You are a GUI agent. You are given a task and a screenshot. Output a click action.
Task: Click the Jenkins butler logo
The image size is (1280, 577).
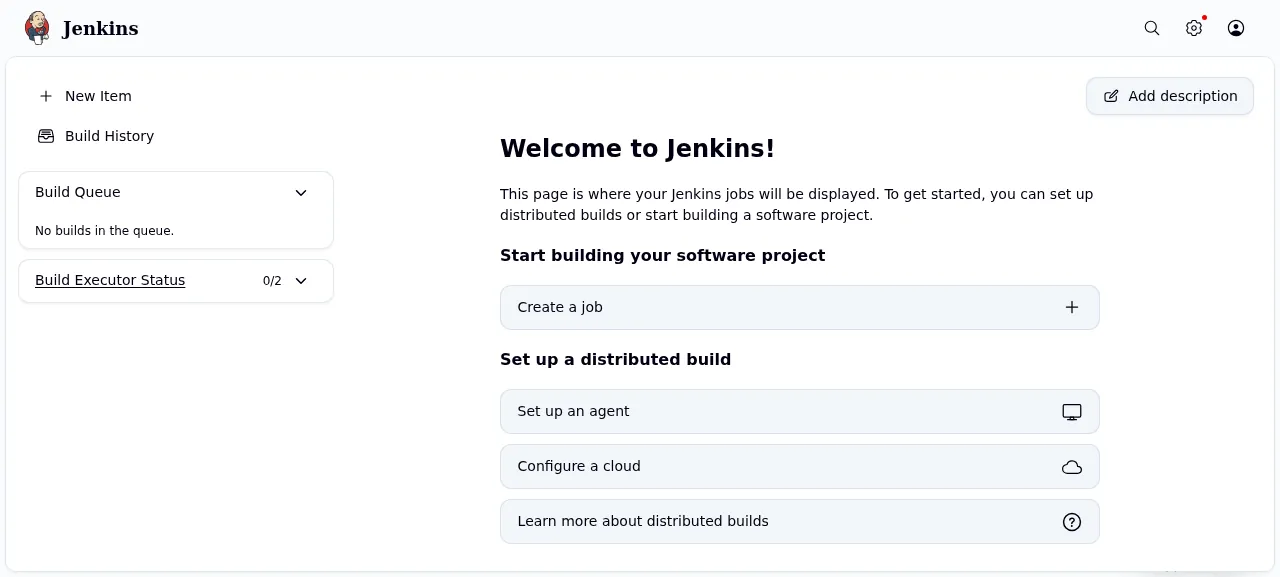coord(37,28)
